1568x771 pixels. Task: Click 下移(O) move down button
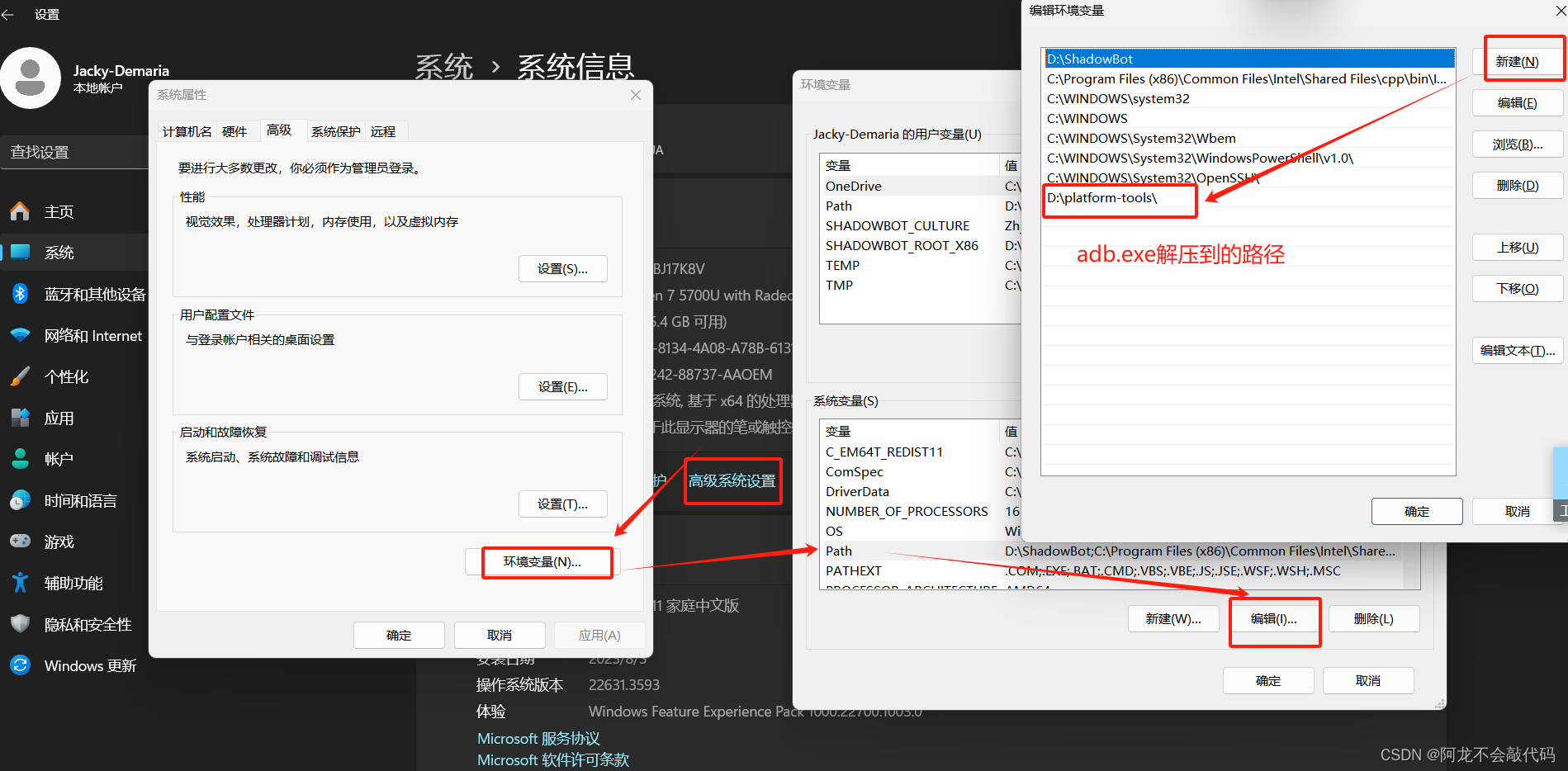coord(1518,289)
